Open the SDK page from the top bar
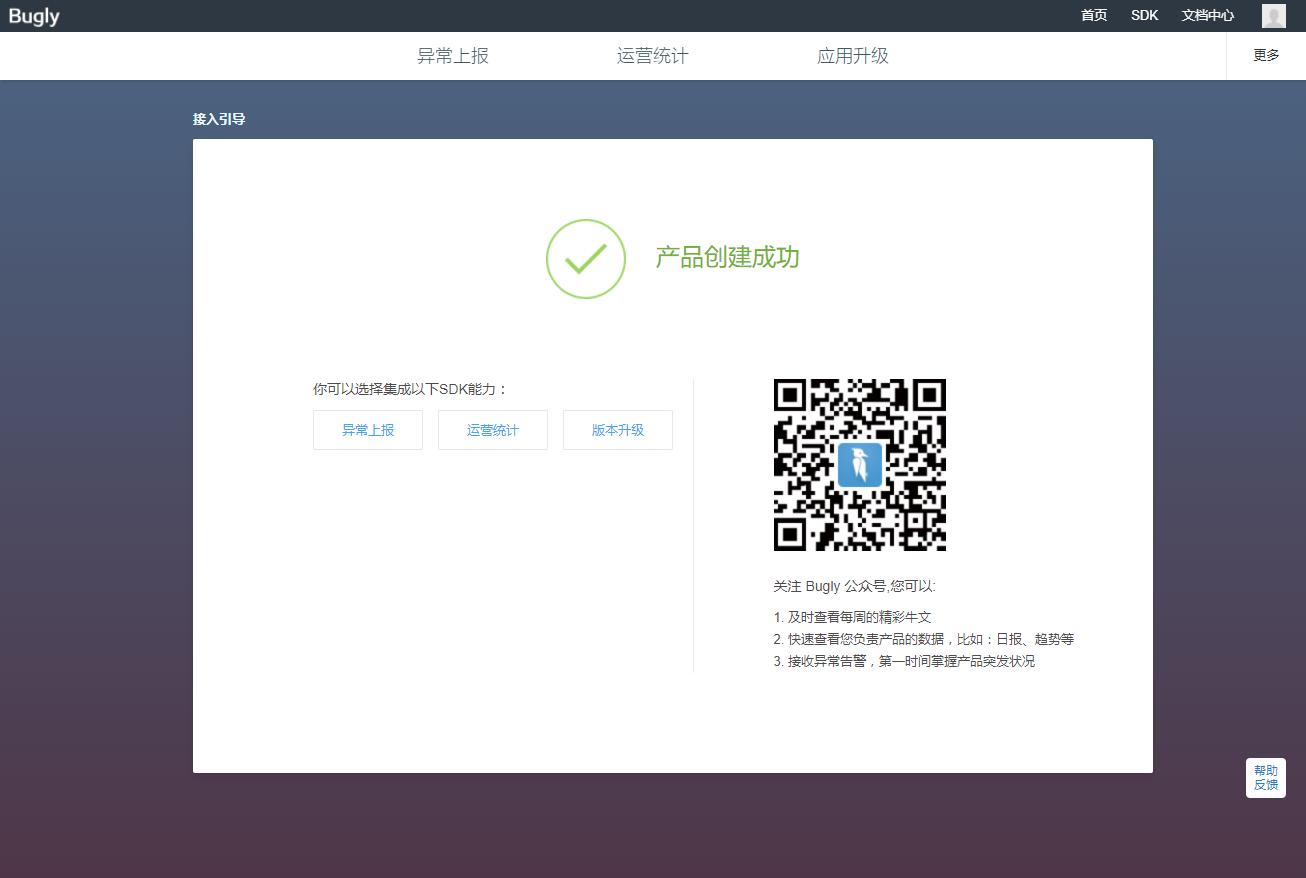The image size is (1306, 878). pos(1144,15)
